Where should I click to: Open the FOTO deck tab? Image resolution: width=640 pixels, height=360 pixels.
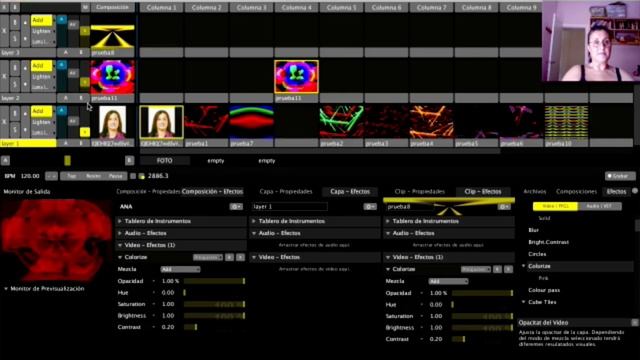point(164,161)
